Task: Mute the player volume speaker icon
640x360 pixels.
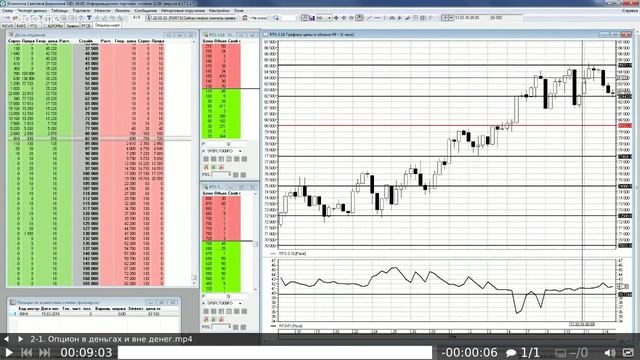Action: click(x=609, y=353)
